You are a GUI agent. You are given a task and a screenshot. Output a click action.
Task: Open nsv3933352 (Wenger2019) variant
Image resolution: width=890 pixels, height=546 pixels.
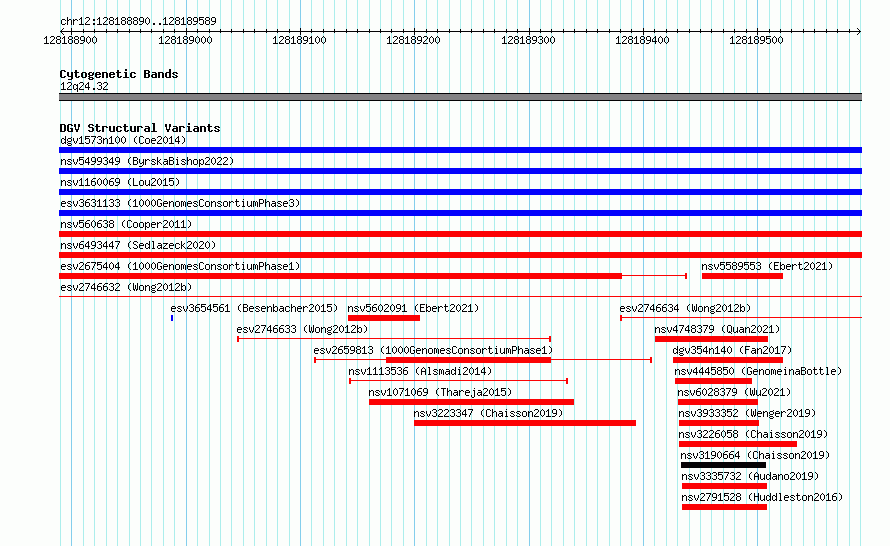tap(747, 413)
